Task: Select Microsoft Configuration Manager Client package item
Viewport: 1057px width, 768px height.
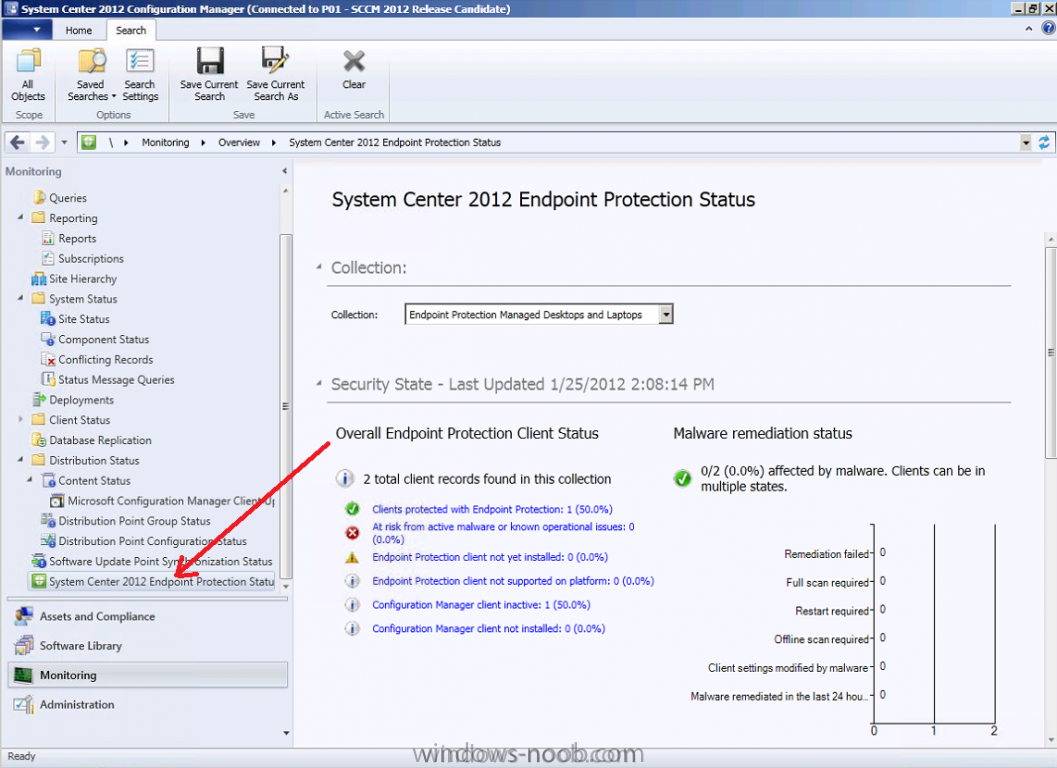Action: click(x=171, y=501)
